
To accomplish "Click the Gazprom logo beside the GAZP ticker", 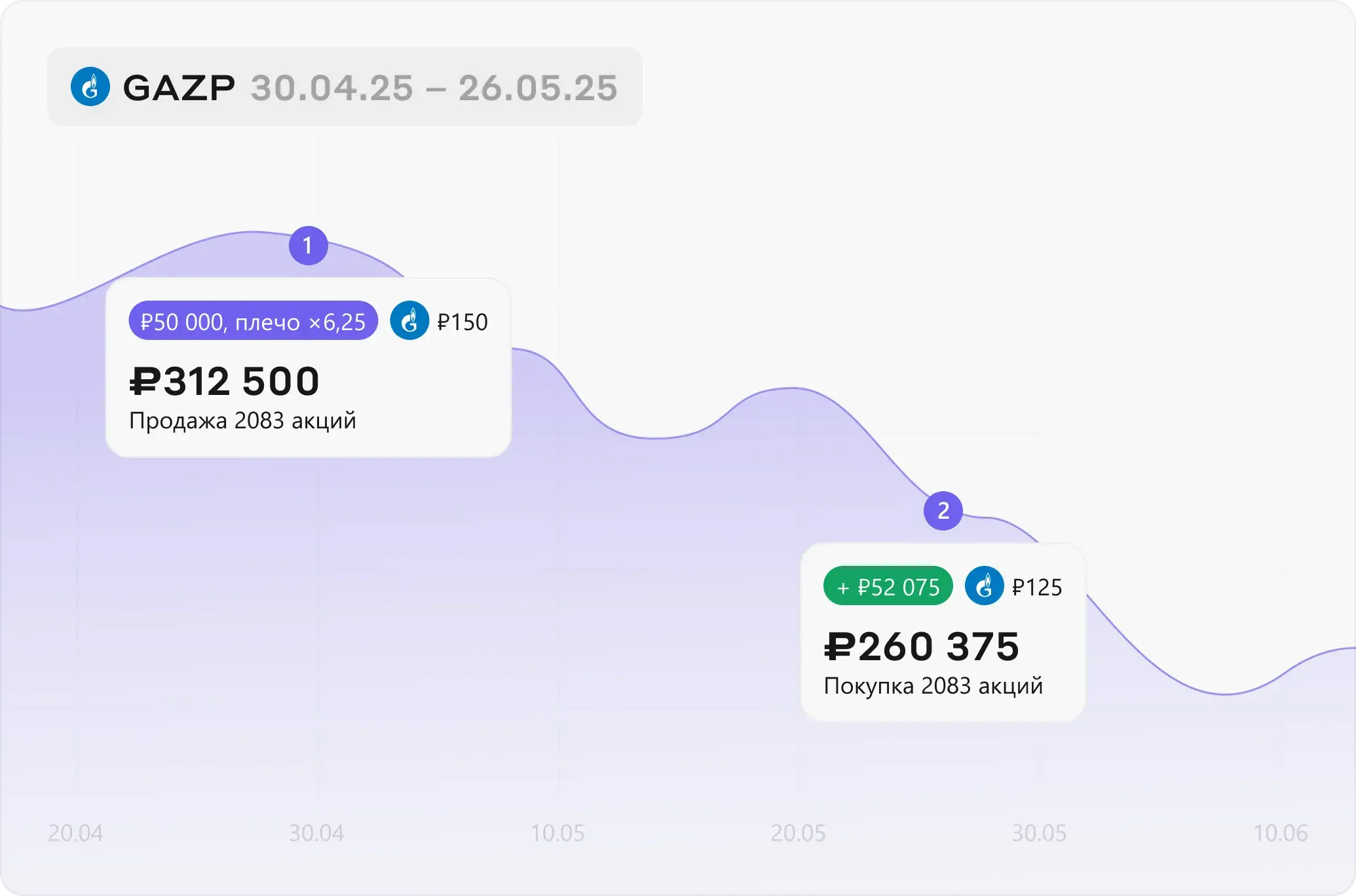I will [90, 86].
